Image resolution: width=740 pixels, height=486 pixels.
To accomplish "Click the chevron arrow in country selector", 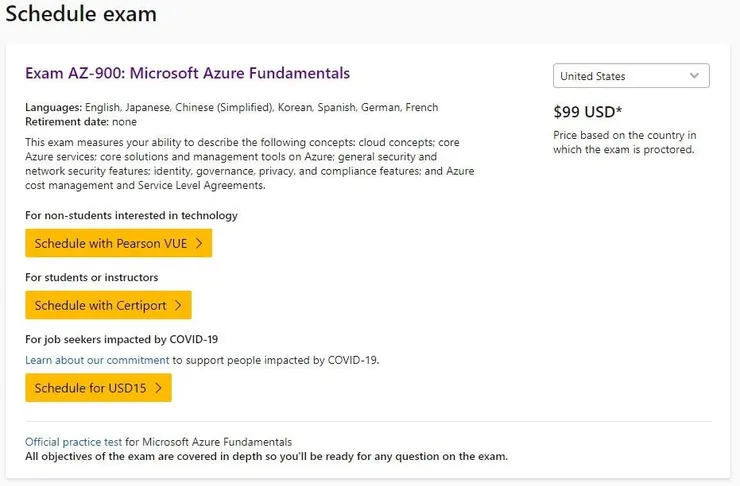I will tap(695, 76).
